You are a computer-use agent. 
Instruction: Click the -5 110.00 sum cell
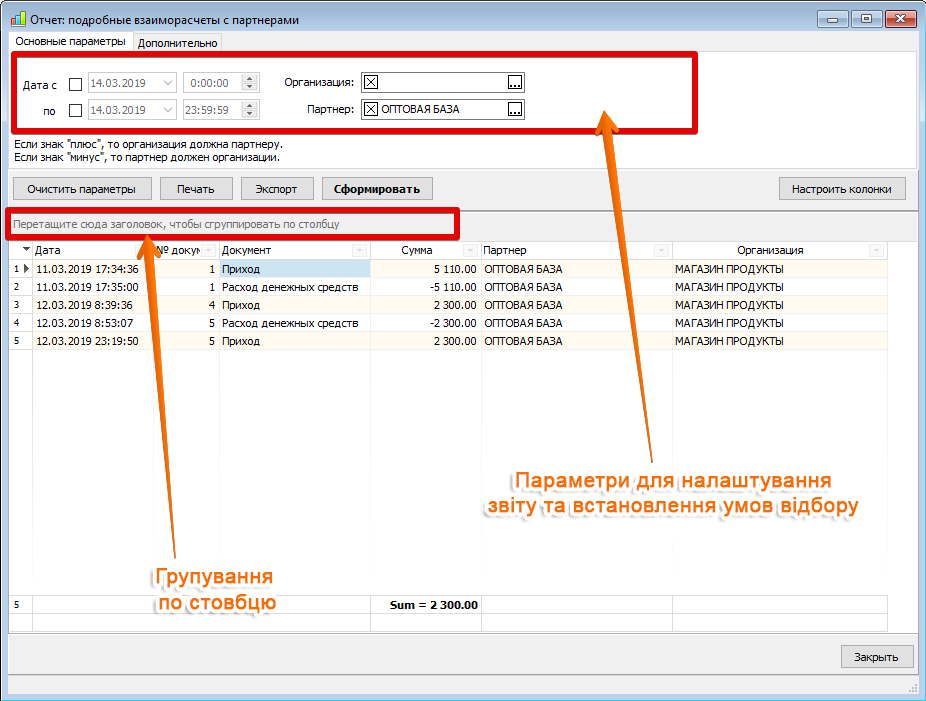426,287
